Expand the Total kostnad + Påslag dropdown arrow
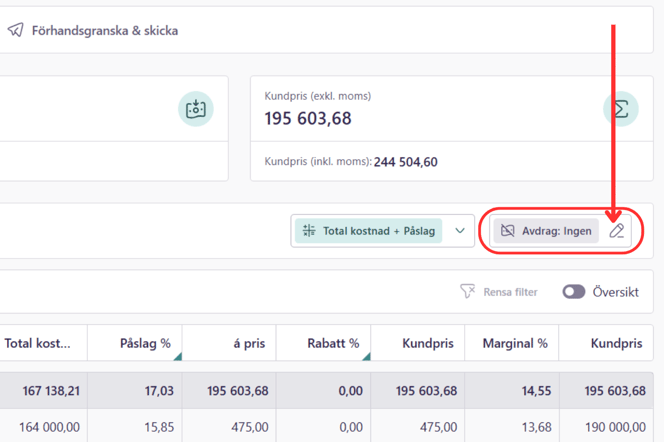 coord(460,231)
